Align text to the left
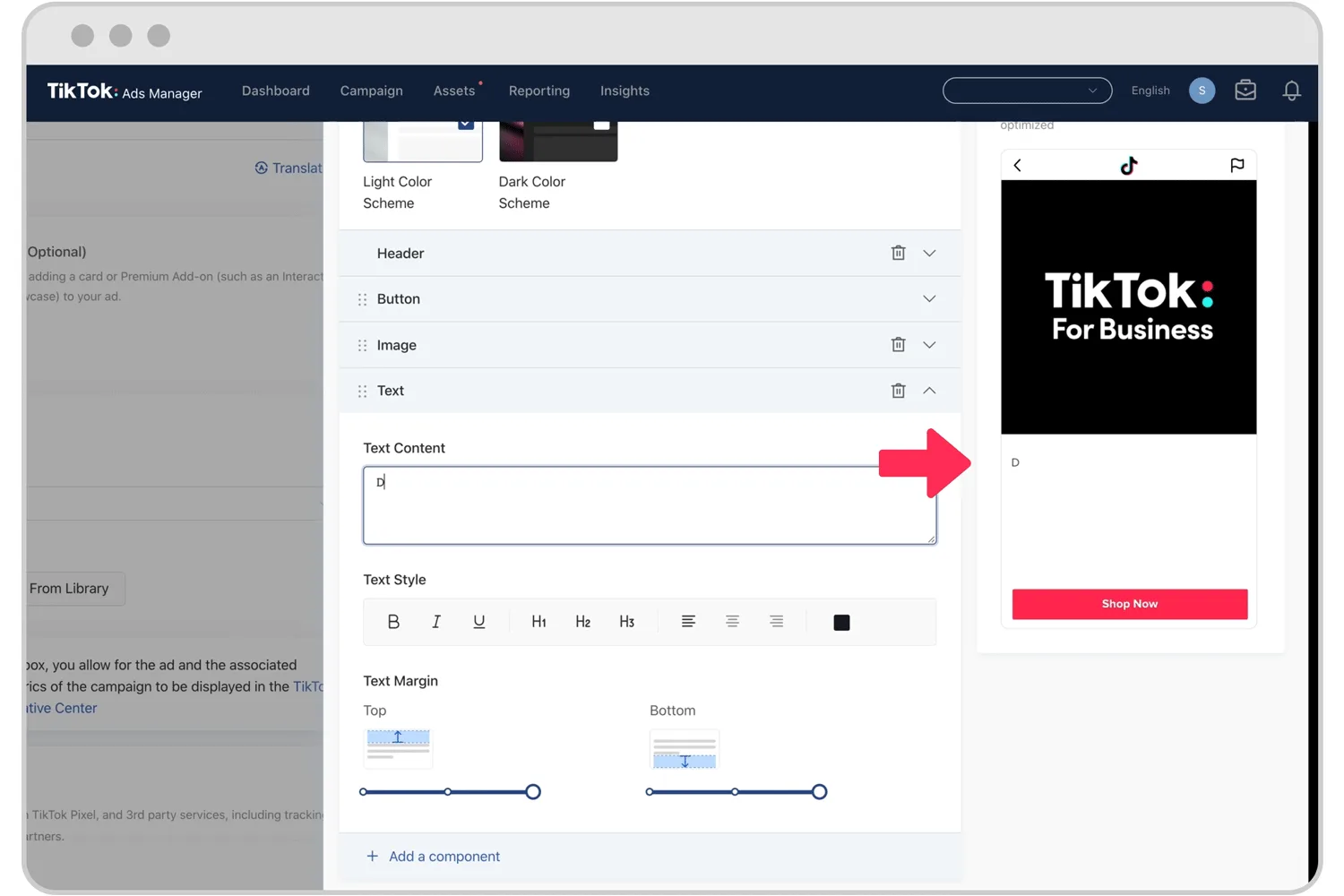Image resolution: width=1344 pixels, height=896 pixels. click(688, 622)
